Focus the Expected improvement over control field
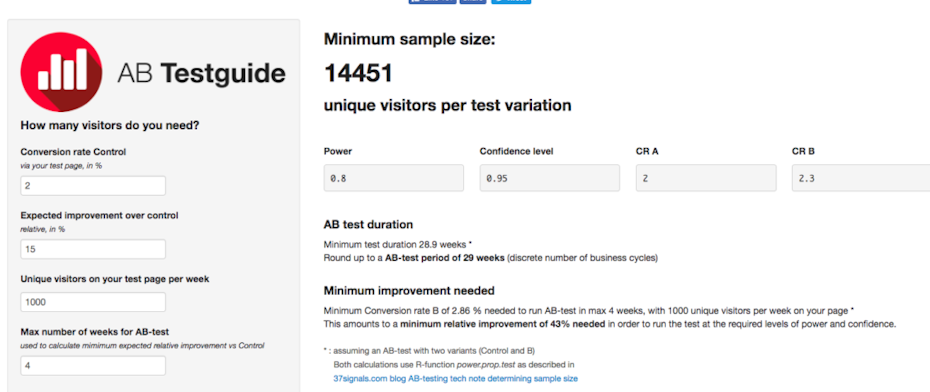 (93, 249)
